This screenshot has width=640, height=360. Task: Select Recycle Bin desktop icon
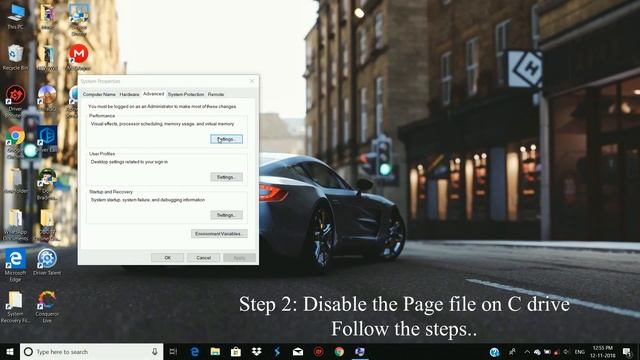click(16, 58)
